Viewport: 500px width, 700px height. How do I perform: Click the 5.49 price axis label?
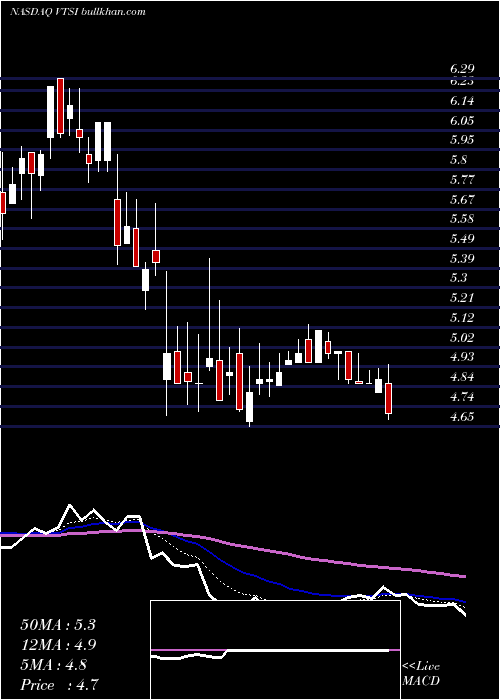pos(462,239)
